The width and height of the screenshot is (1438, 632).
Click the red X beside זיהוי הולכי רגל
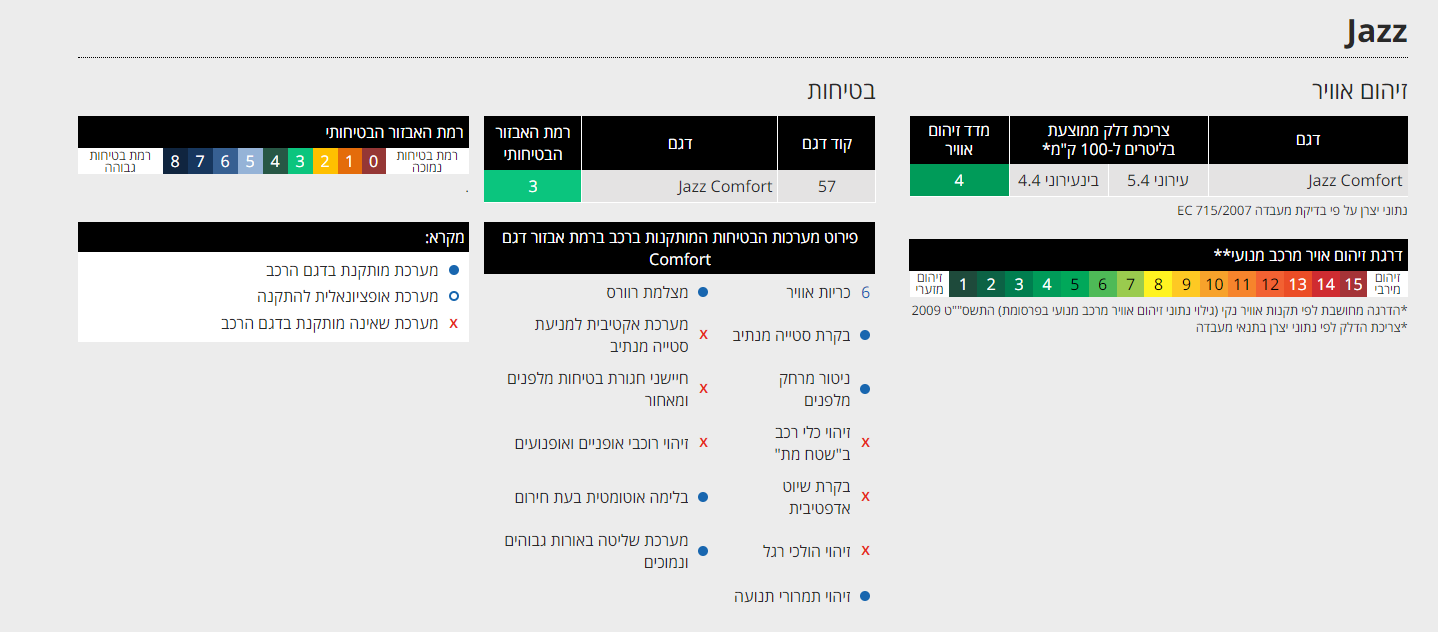[865, 550]
